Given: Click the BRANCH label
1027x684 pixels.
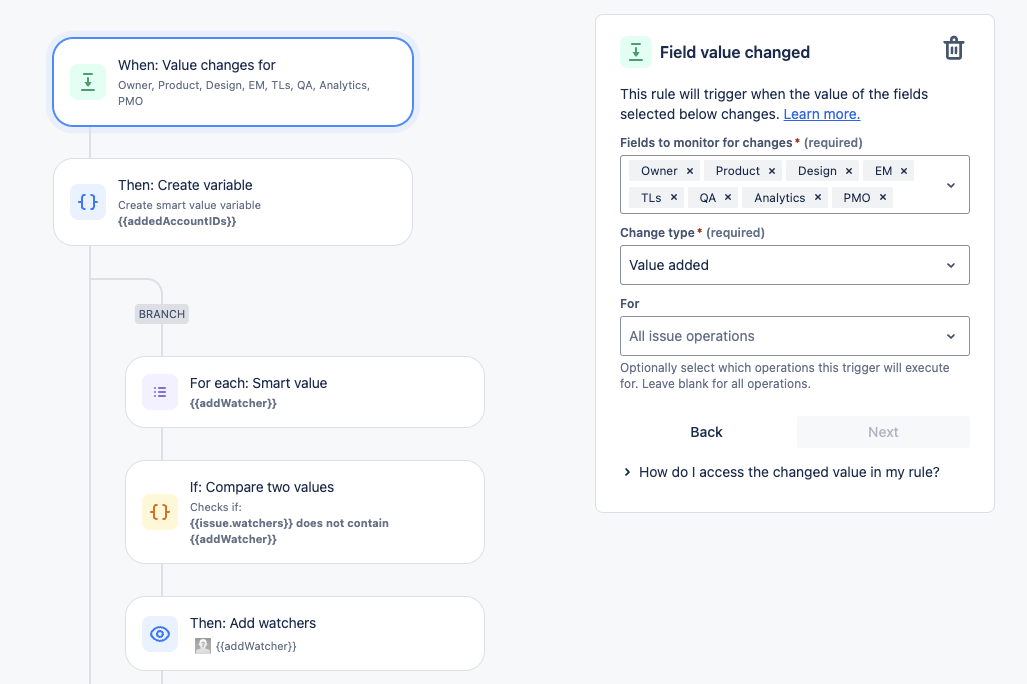Looking at the screenshot, I should point(162,314).
